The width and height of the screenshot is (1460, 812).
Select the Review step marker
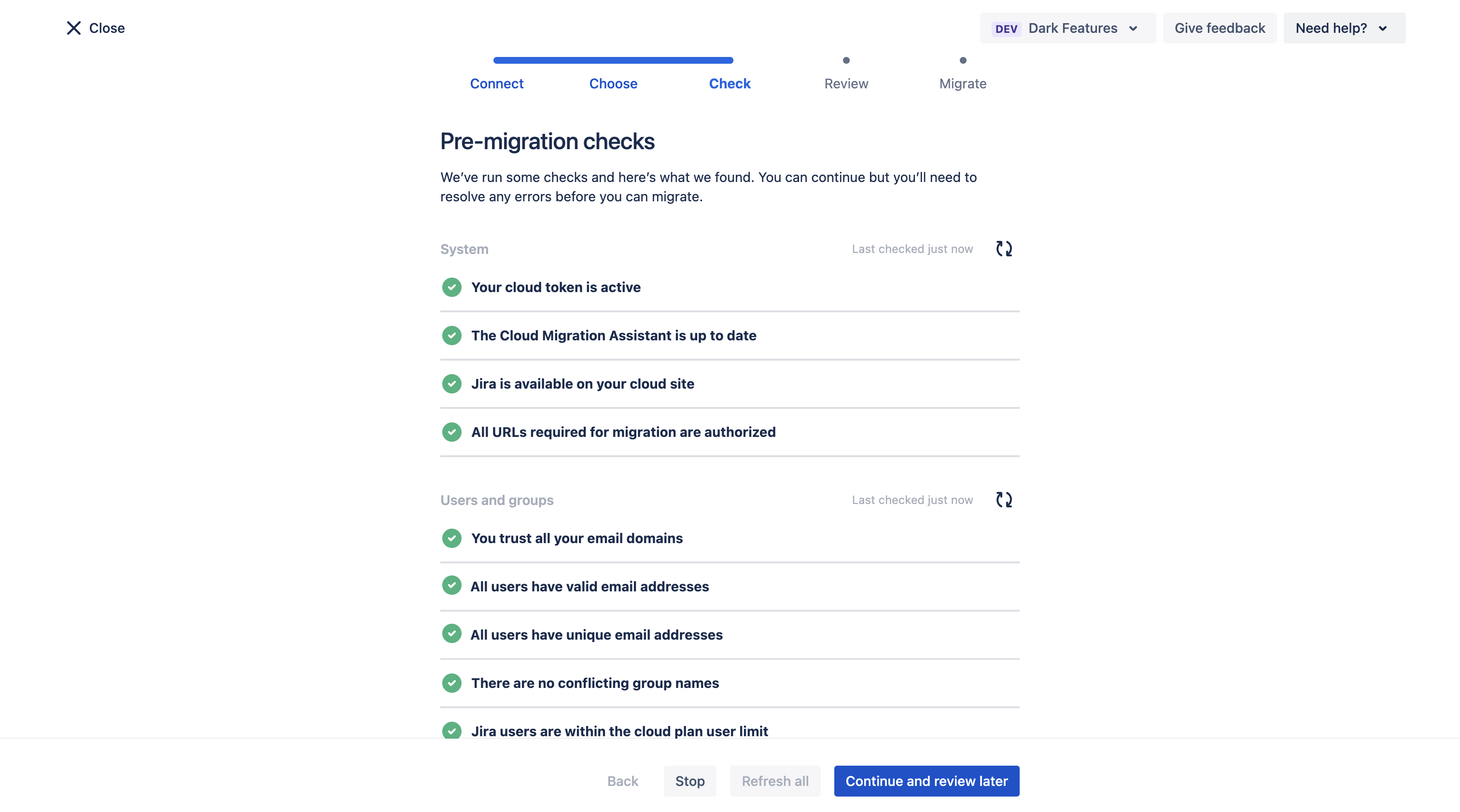[x=846, y=61]
